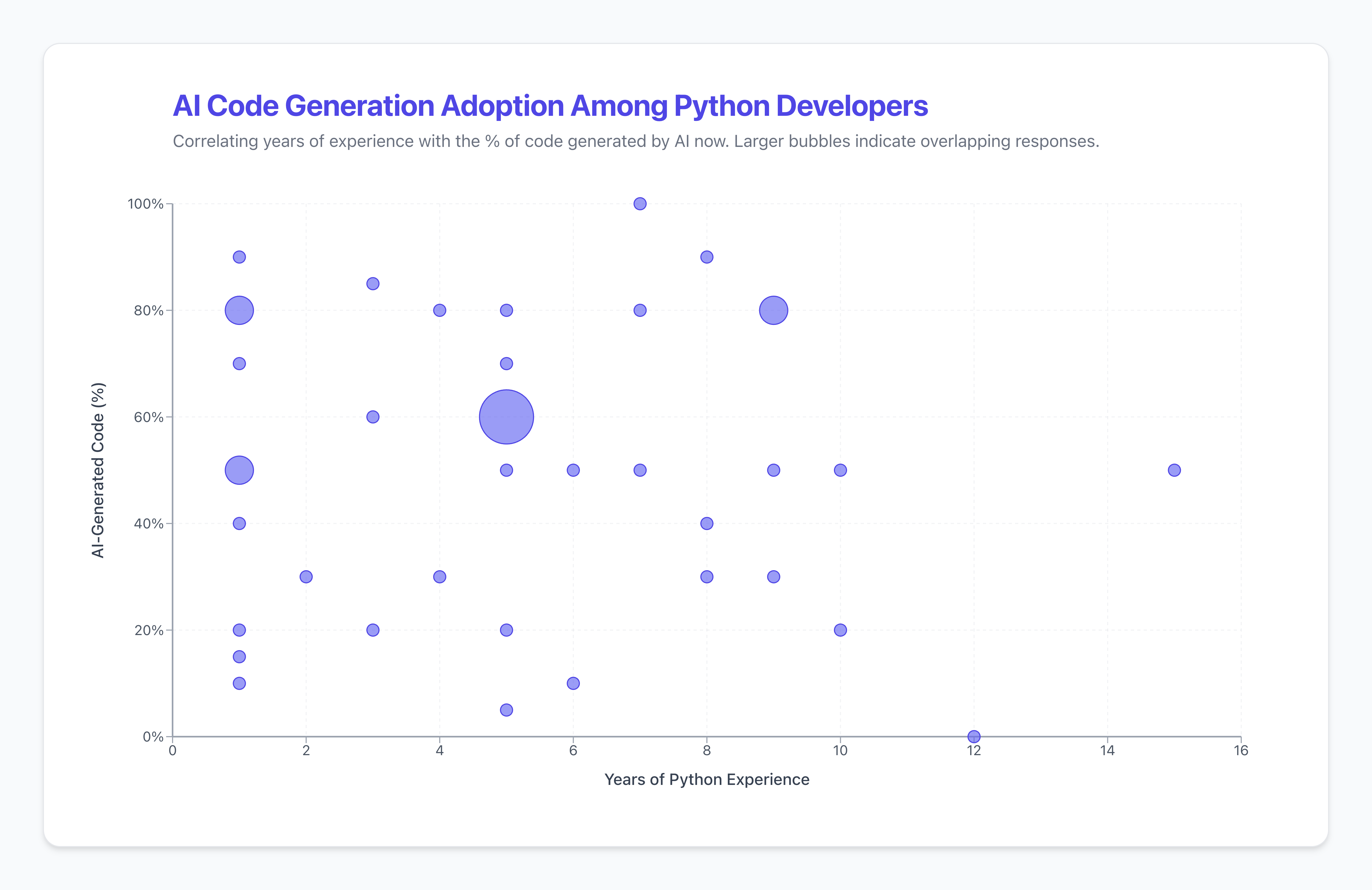Select the bubble at 15 years, 50%
The height and width of the screenshot is (890, 1372).
[x=1174, y=470]
